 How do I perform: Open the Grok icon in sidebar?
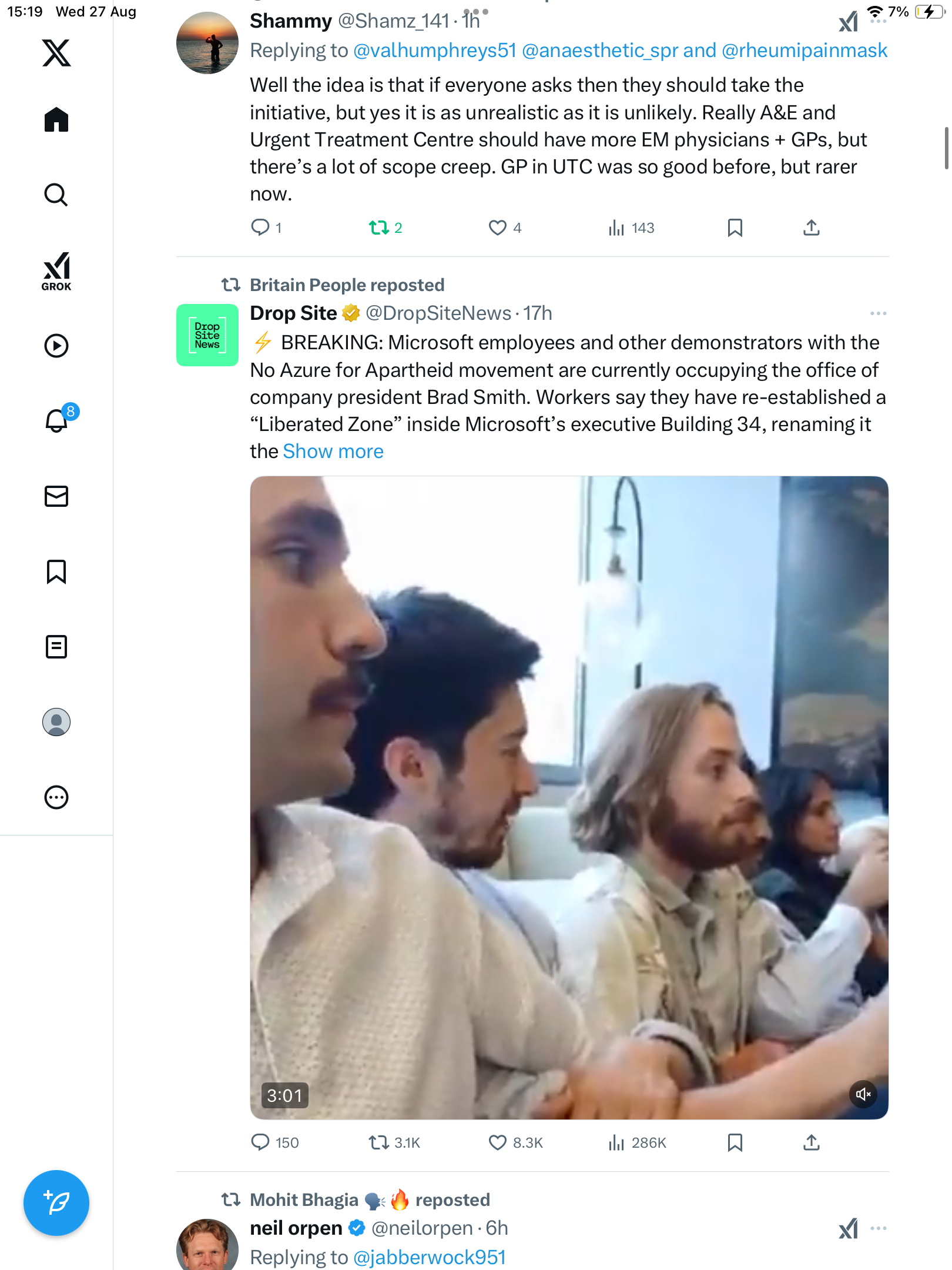pos(56,271)
